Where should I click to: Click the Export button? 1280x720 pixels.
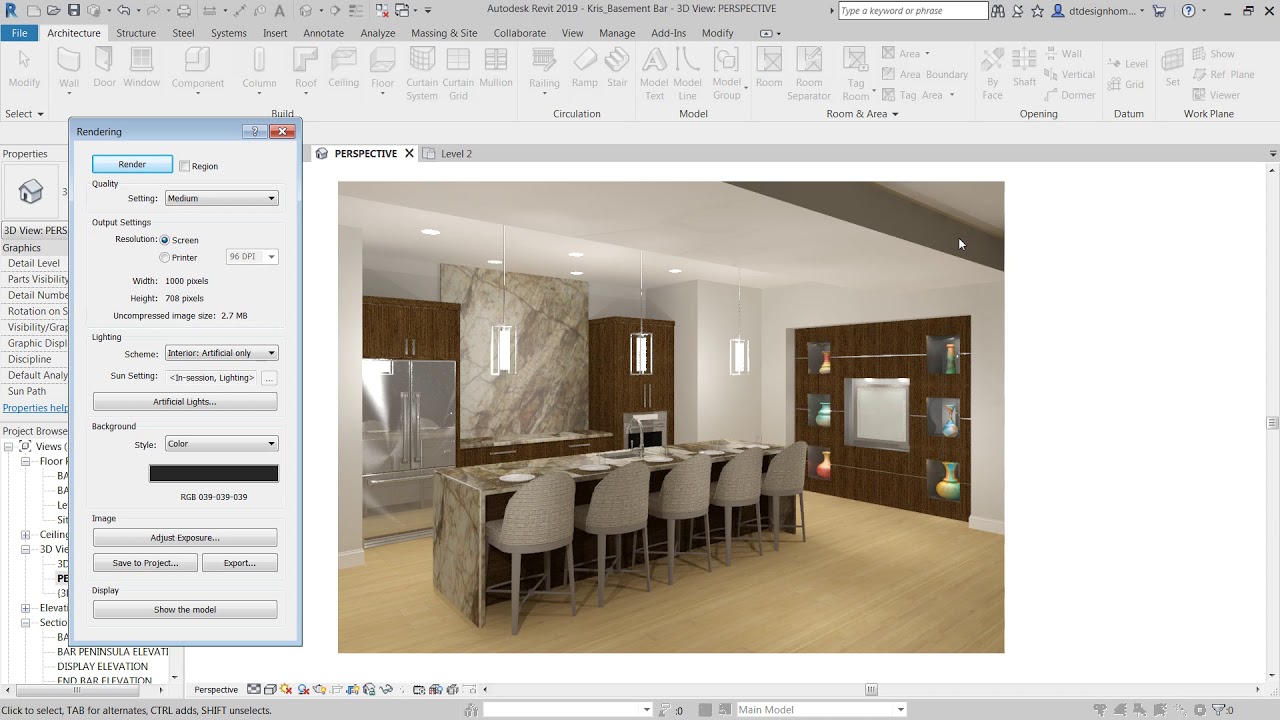point(240,563)
